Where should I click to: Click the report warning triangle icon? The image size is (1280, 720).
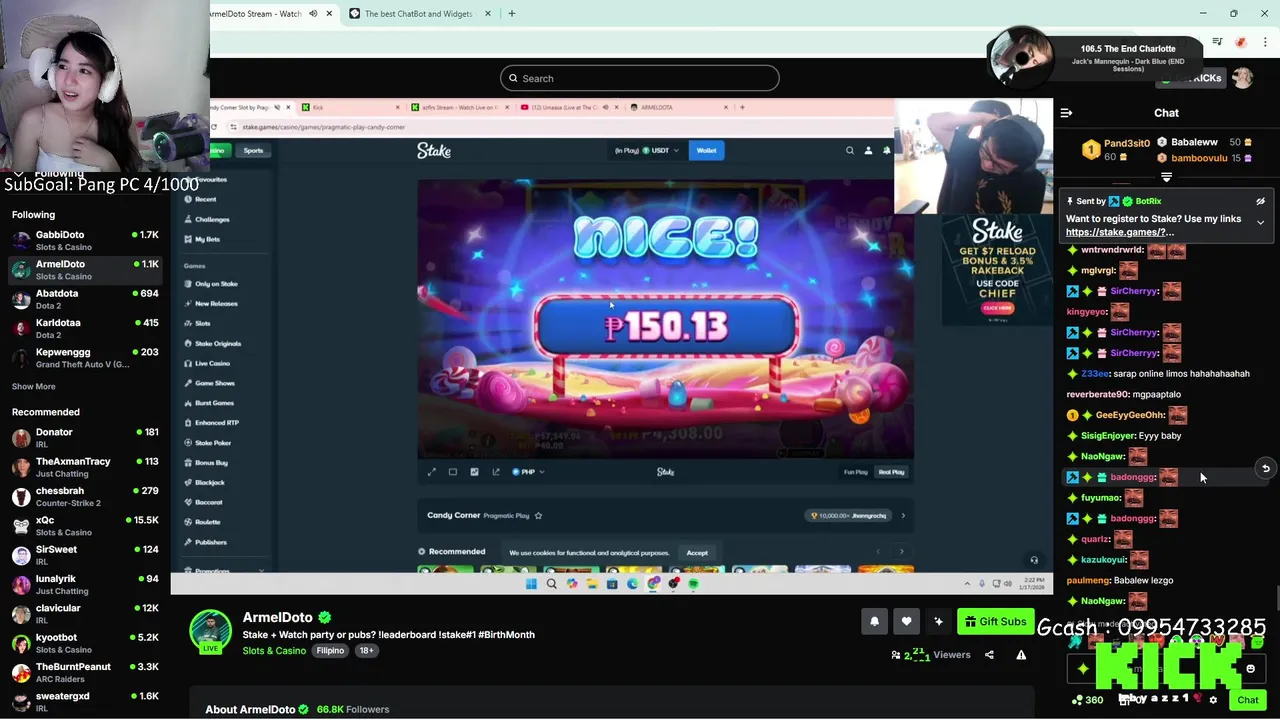pyautogui.click(x=1021, y=655)
